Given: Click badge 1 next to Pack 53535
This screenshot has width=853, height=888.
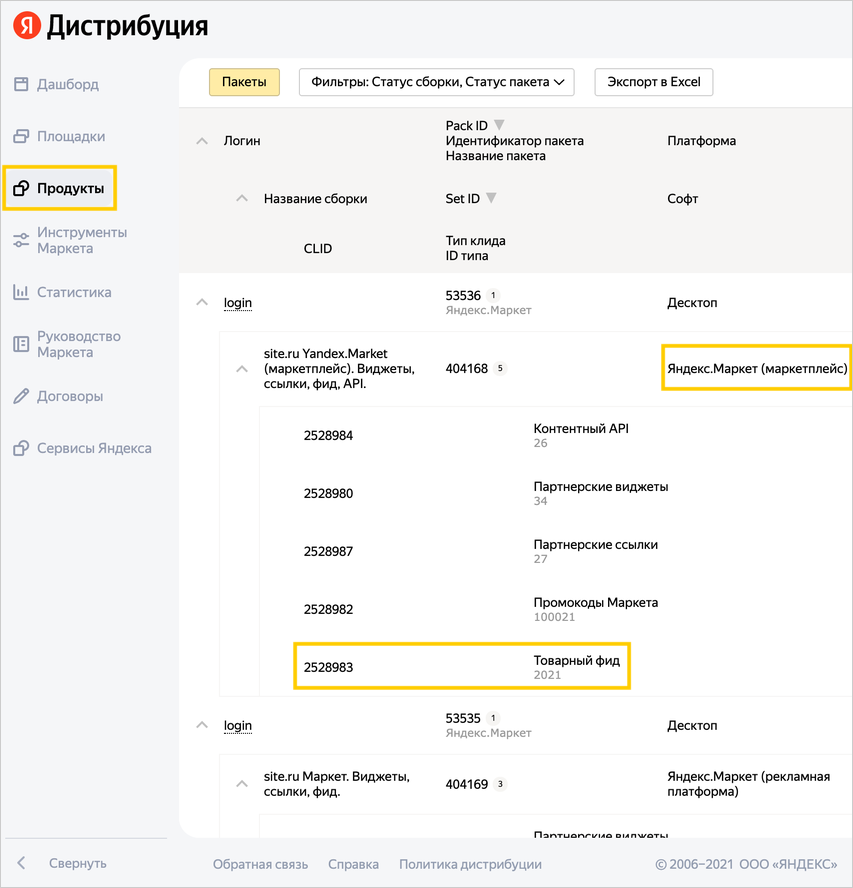Looking at the screenshot, I should point(493,718).
